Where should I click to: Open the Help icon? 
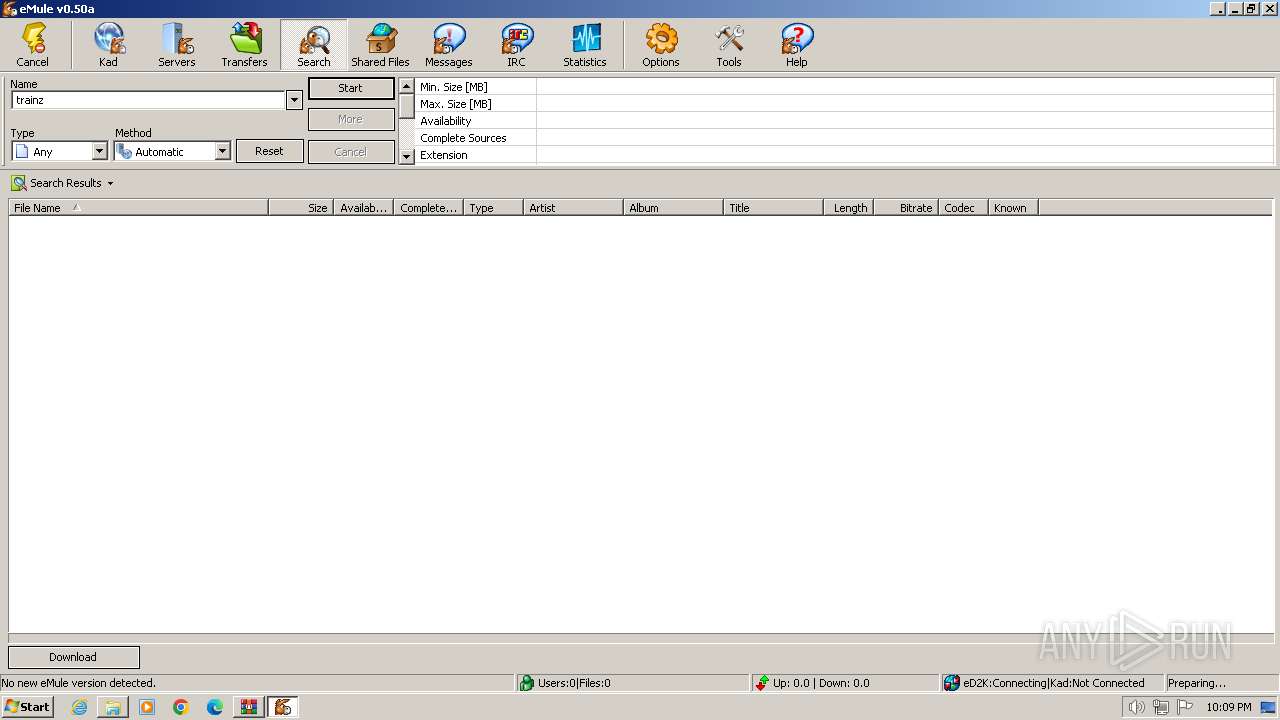[x=797, y=45]
